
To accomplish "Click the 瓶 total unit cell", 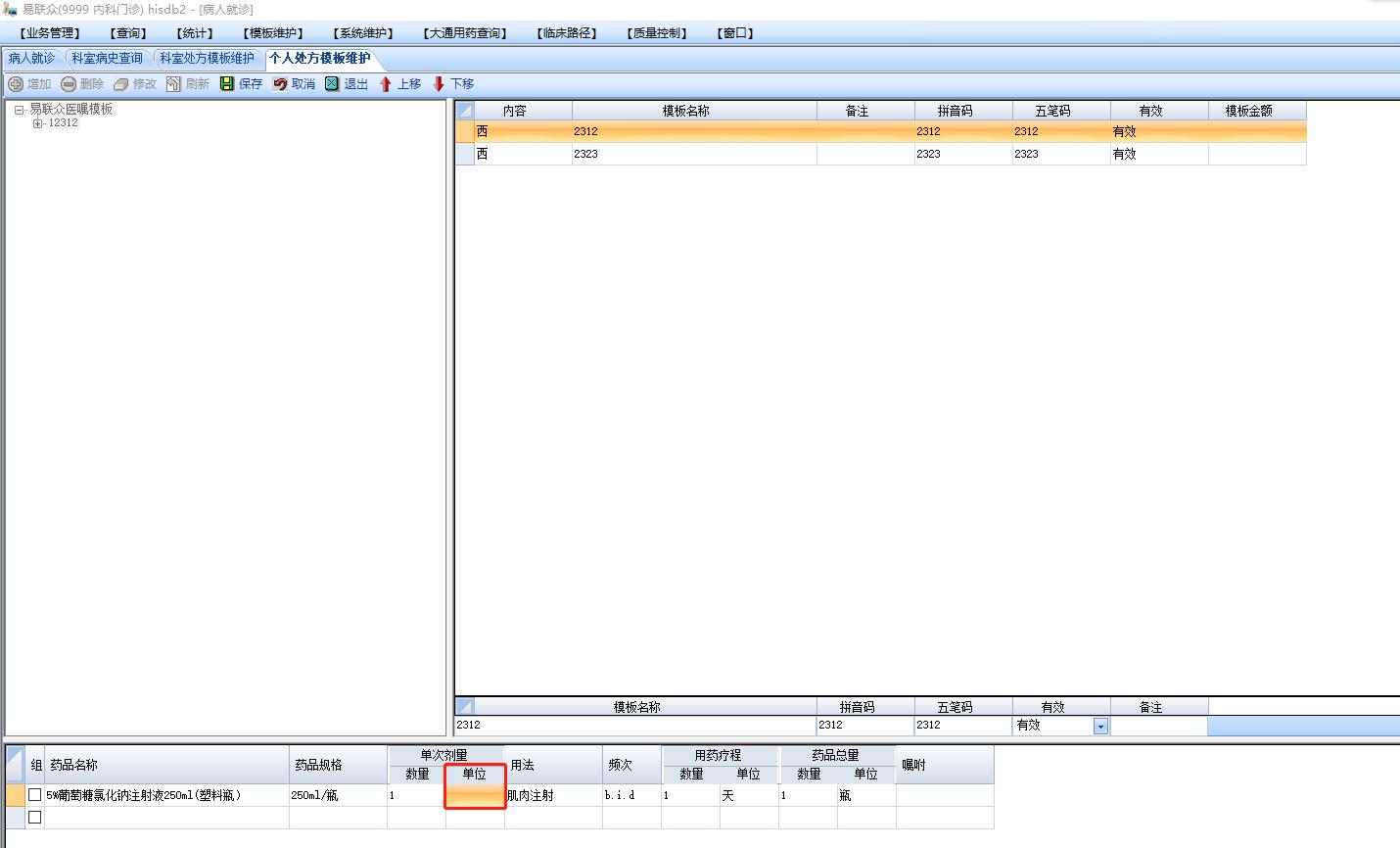I will click(866, 795).
